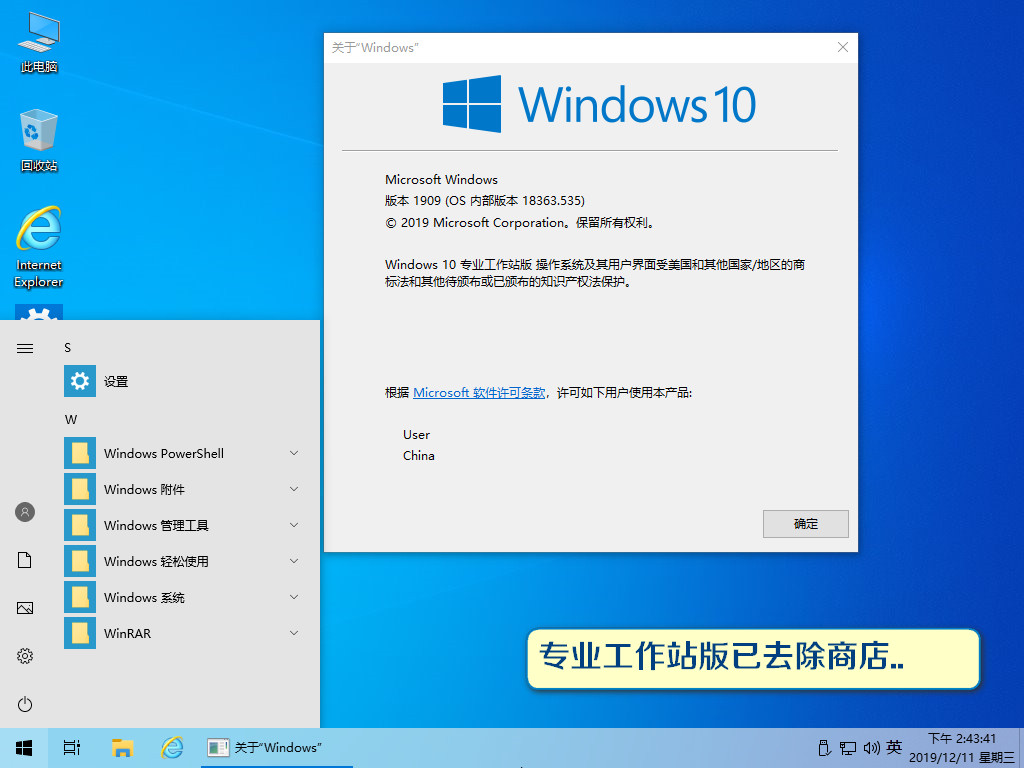Click the W letter group header
This screenshot has height=768, width=1024.
[71, 420]
